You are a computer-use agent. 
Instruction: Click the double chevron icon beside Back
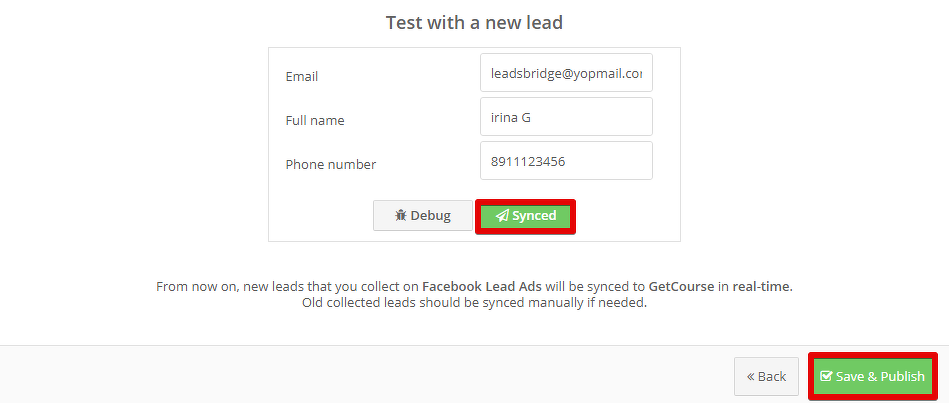750,377
